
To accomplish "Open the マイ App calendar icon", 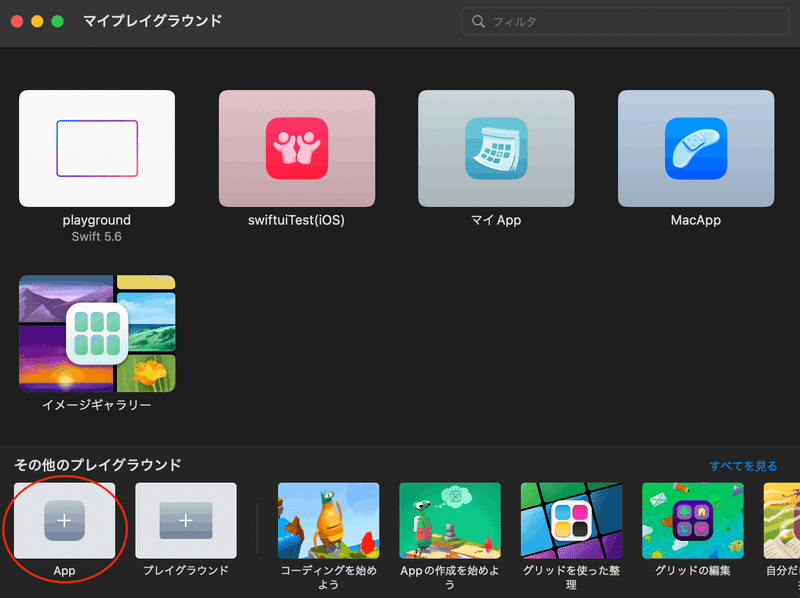I will (496, 148).
